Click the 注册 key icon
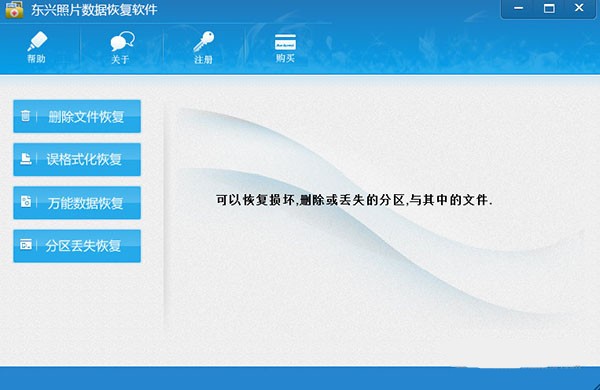 [204, 41]
